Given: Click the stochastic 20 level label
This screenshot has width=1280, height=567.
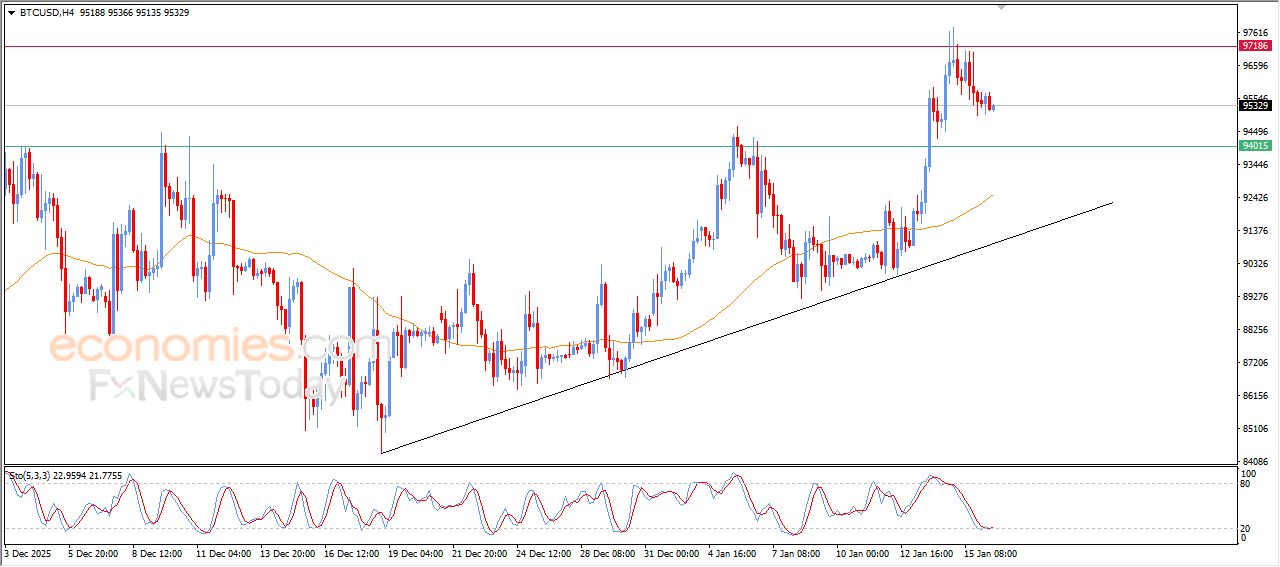Looking at the screenshot, I should click(x=1247, y=528).
